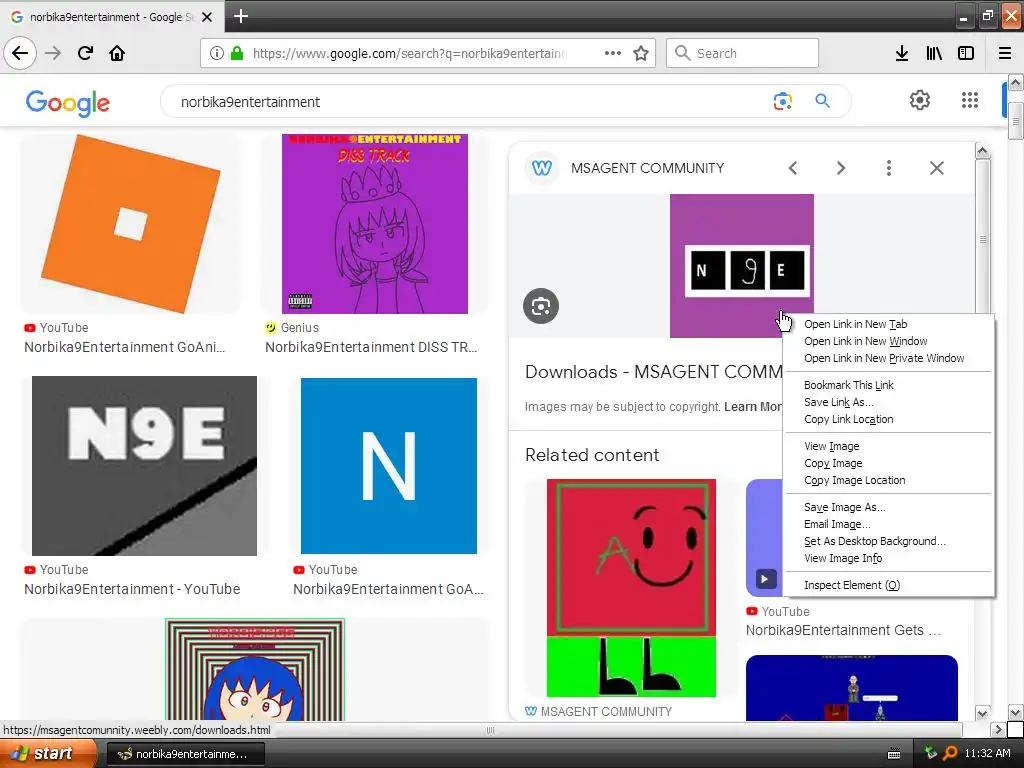Click the blue magnifier search button

click(x=822, y=101)
